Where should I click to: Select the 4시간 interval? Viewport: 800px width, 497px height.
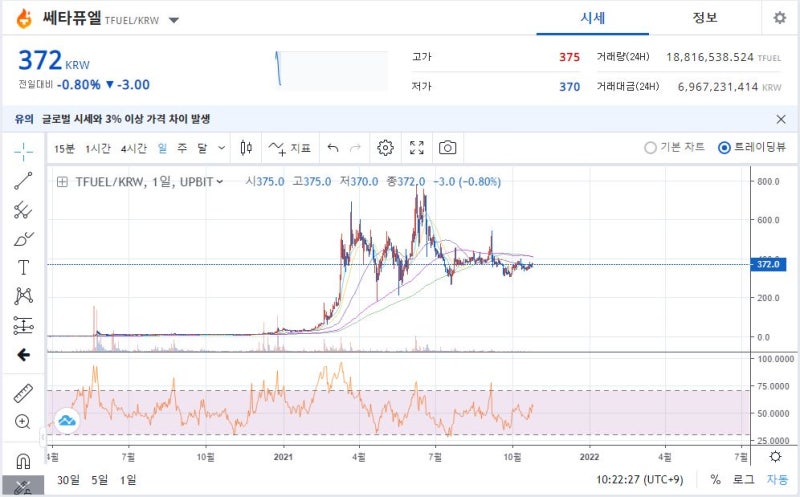(134, 148)
